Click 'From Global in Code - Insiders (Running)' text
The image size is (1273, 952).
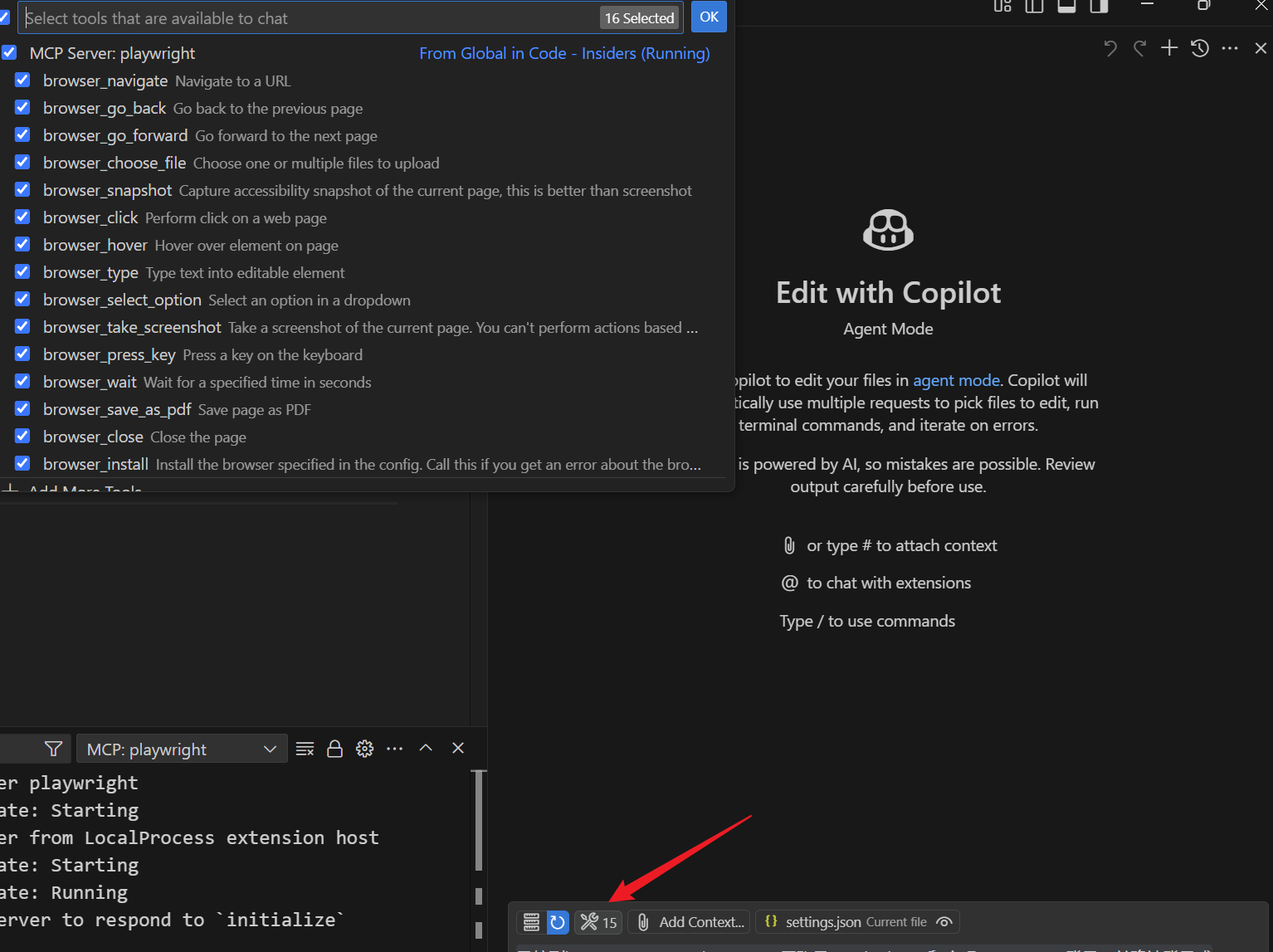point(564,53)
